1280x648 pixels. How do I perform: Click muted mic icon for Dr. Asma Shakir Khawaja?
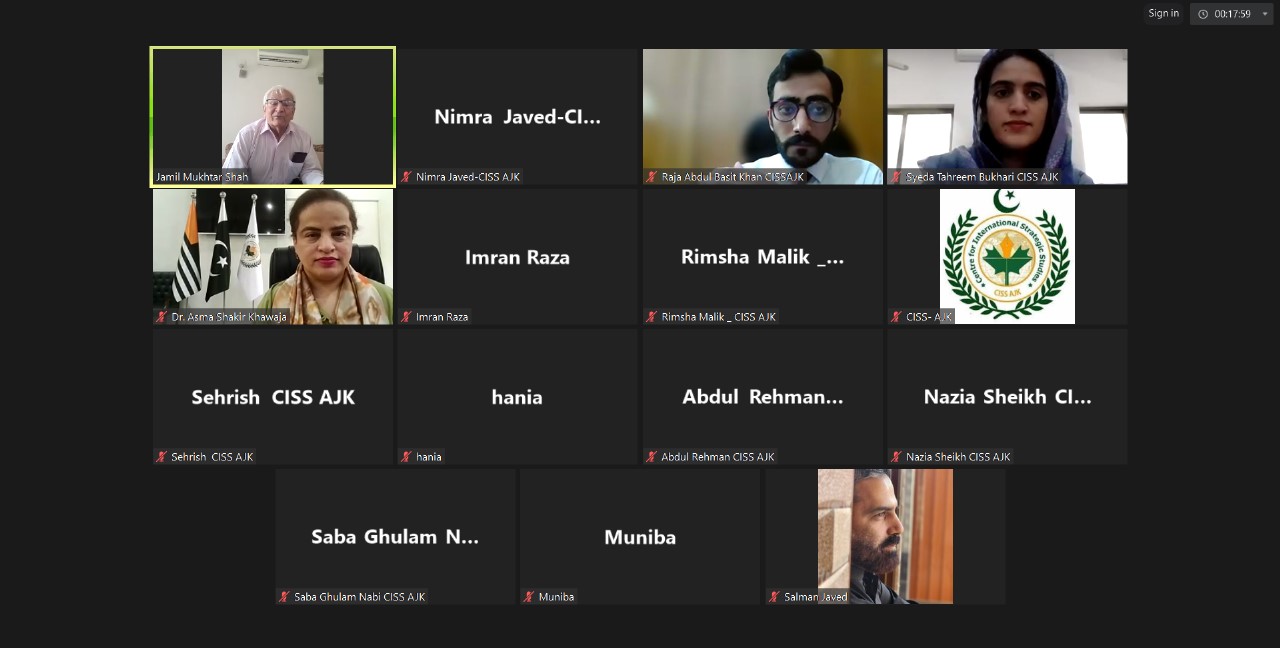coord(161,317)
